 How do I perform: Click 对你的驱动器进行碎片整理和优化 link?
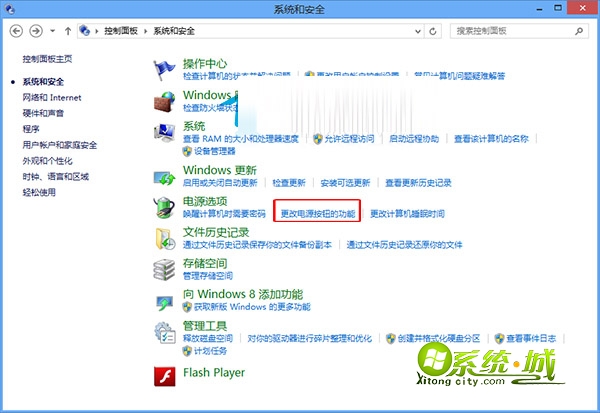310,338
